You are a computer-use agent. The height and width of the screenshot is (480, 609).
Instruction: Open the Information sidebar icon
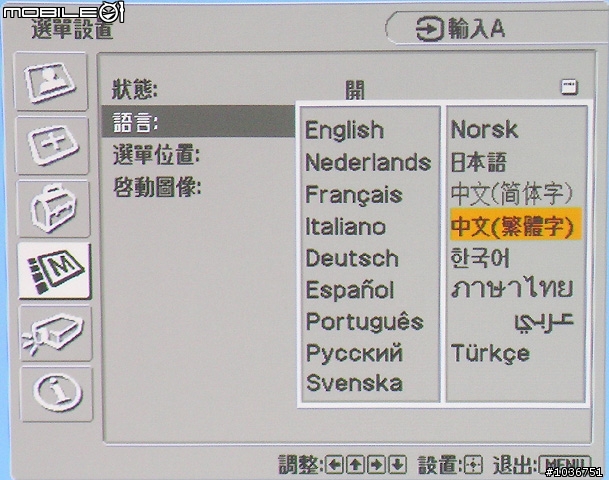57,394
